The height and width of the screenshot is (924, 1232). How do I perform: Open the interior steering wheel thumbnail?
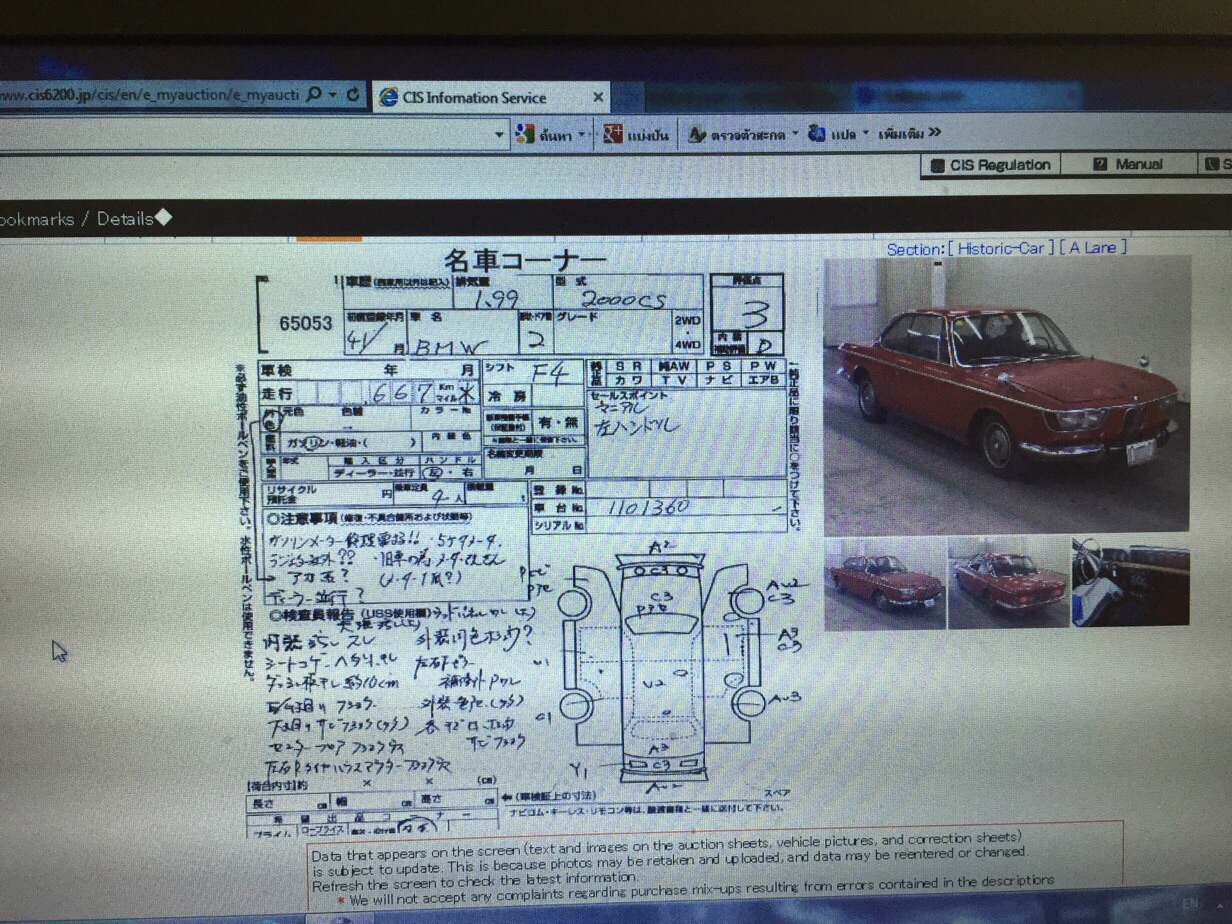1130,583
